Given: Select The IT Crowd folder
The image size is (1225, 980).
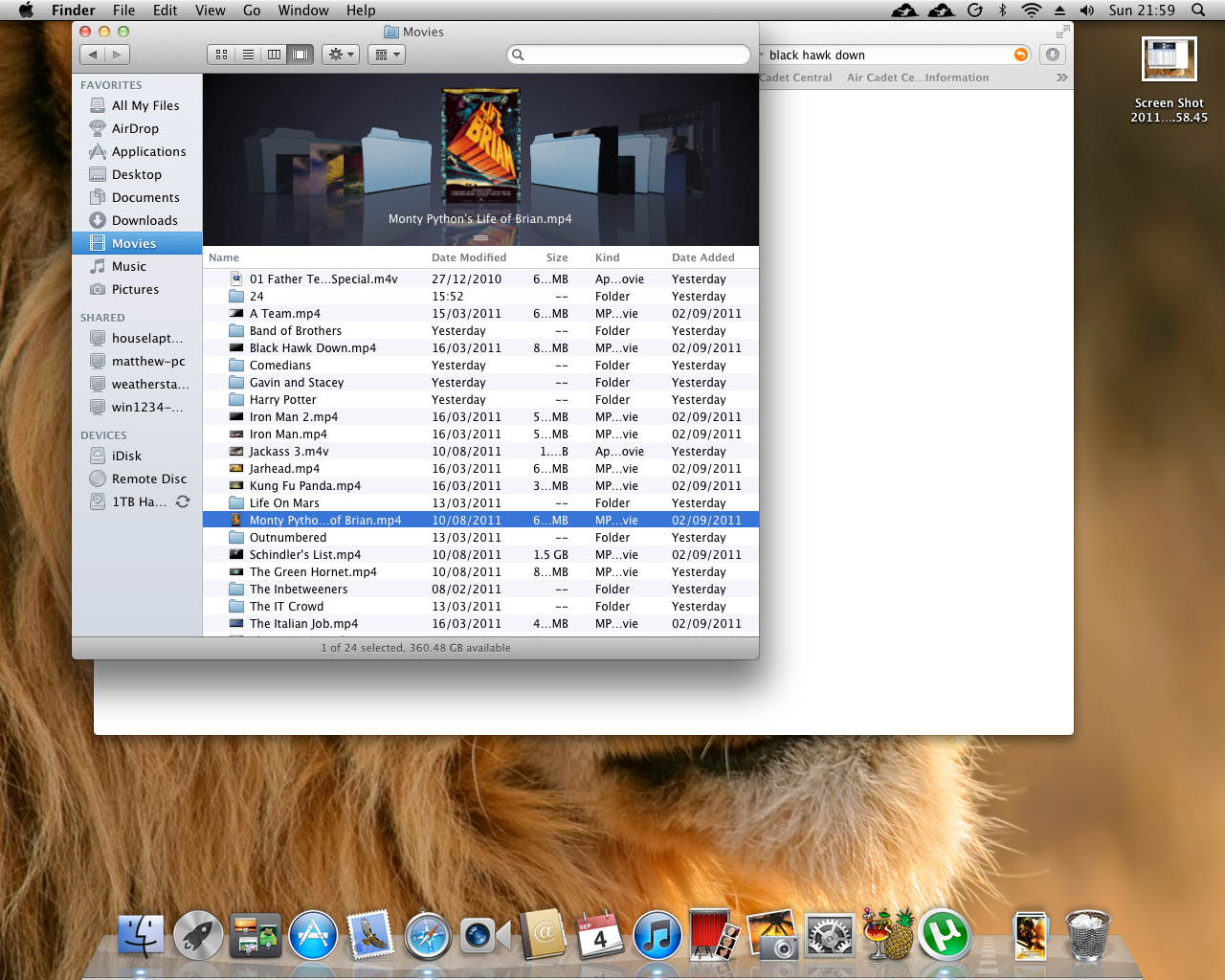Looking at the screenshot, I should [x=480, y=607].
